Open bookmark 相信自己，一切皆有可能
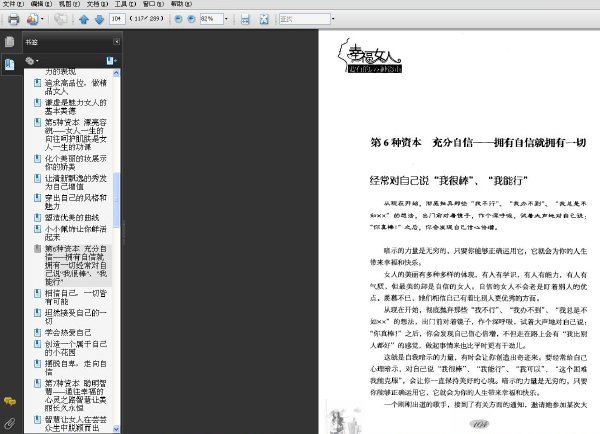Image resolution: width=600 pixels, height=434 pixels. pos(75,297)
